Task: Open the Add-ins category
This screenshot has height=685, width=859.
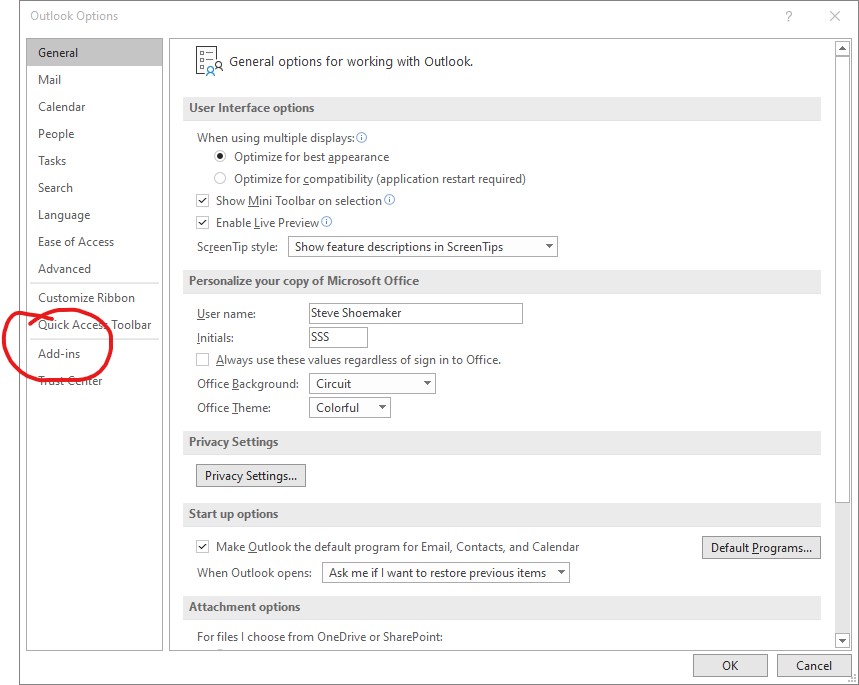Action: pos(94,354)
